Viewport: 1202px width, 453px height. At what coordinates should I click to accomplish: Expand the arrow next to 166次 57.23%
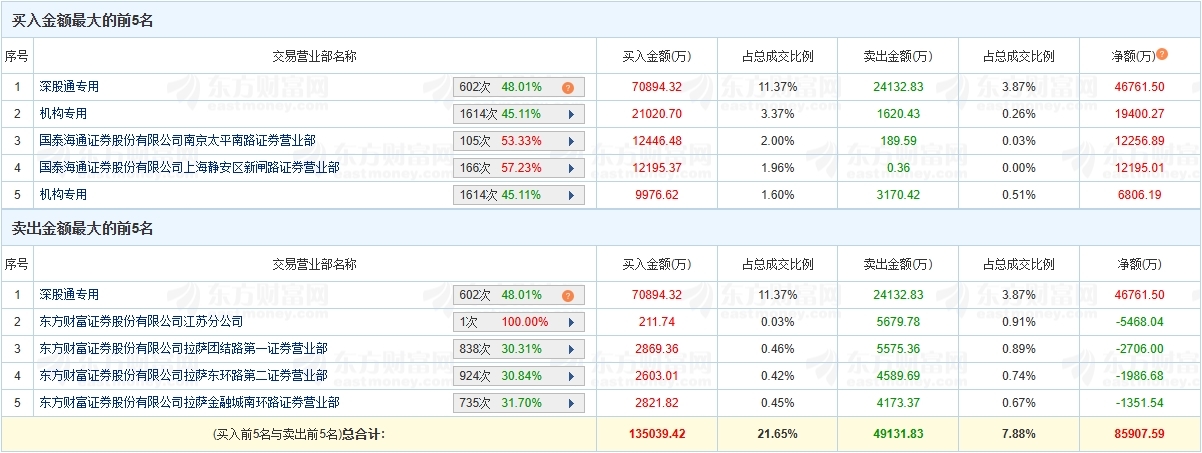pos(571,168)
